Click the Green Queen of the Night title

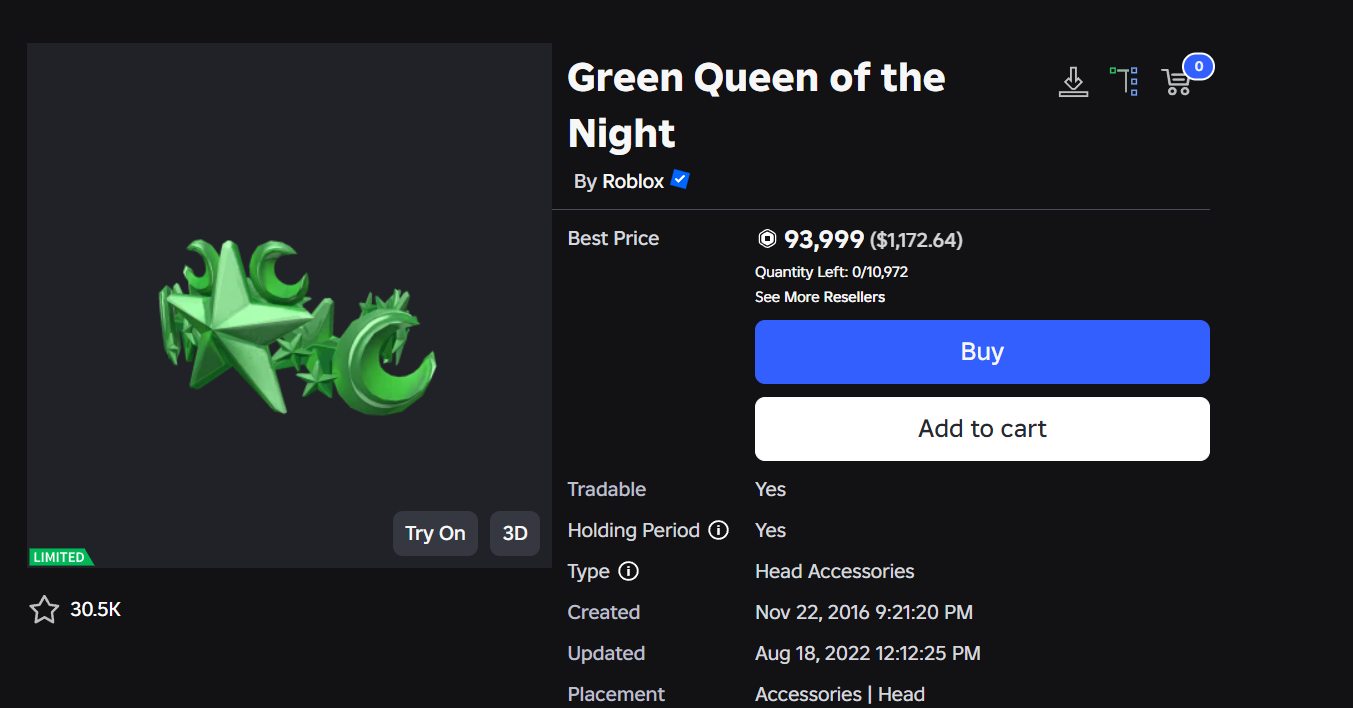(756, 105)
